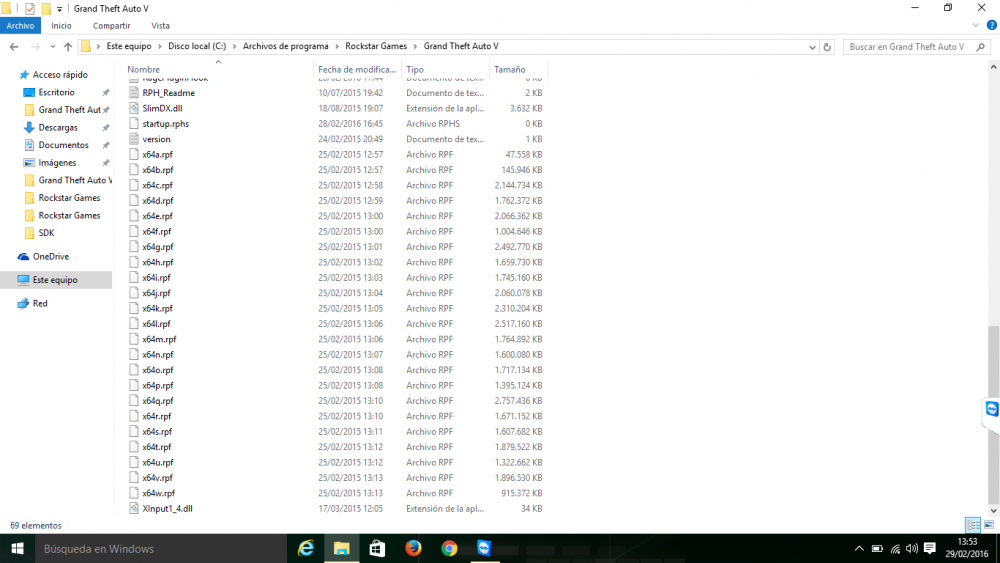Open the Wi-Fi network tray icon
This screenshot has width=1000, height=563.
click(x=895, y=548)
